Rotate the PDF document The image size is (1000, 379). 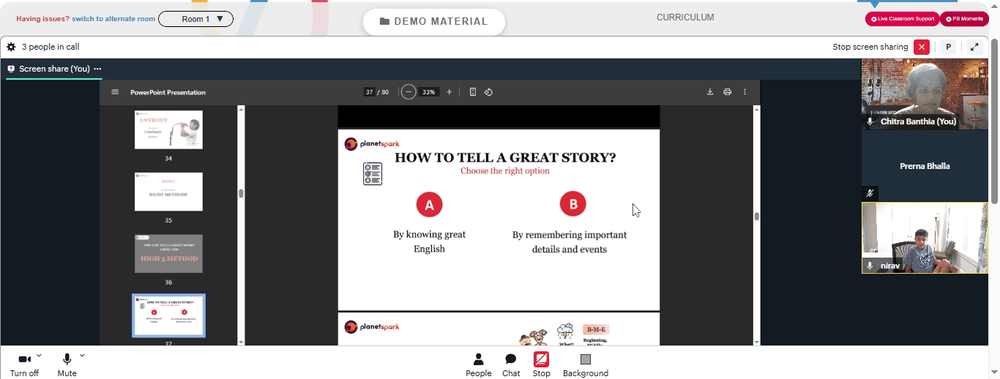pyautogui.click(x=489, y=92)
